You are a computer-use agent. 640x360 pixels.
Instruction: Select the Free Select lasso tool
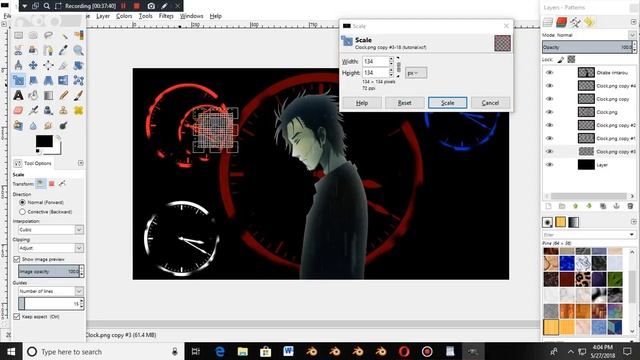(48, 36)
